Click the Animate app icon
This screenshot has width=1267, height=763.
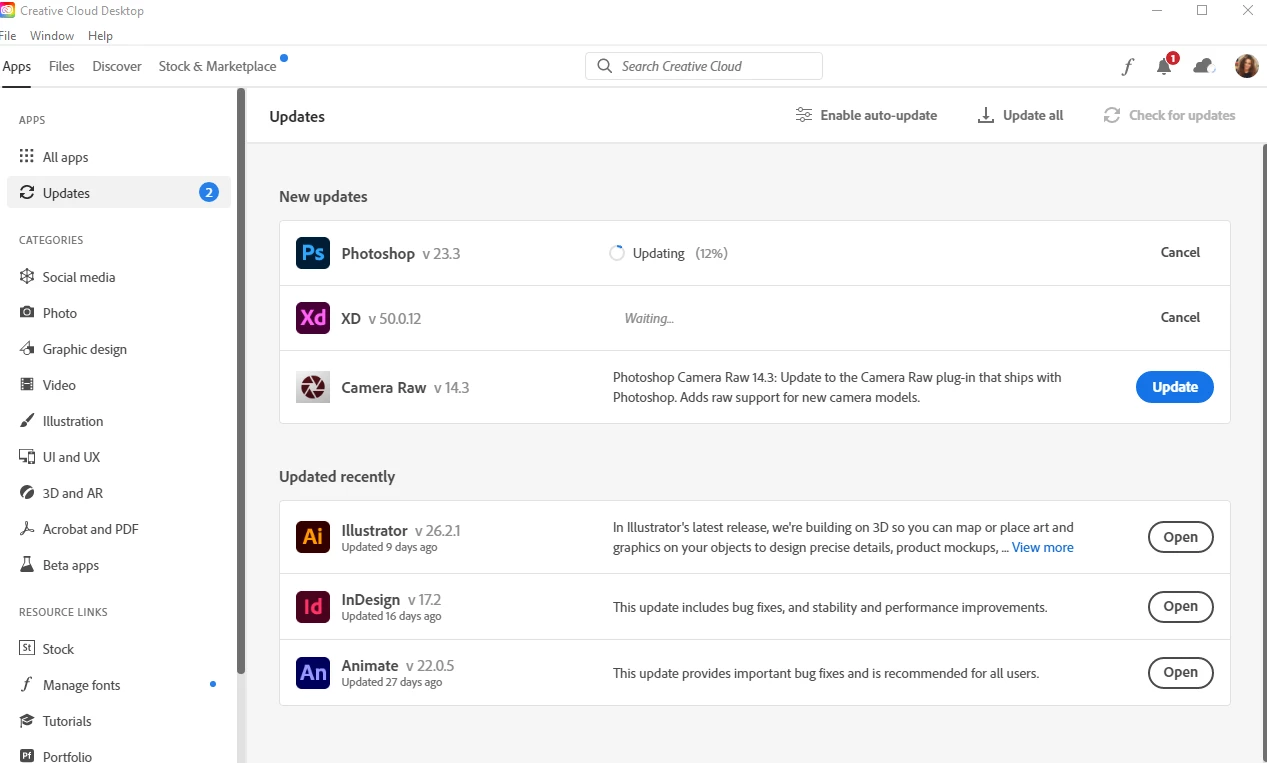point(313,672)
